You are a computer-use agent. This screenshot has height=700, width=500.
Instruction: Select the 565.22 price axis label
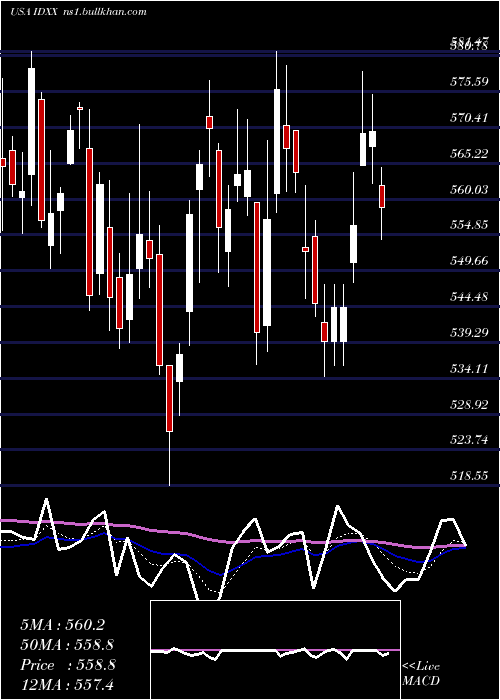point(470,154)
